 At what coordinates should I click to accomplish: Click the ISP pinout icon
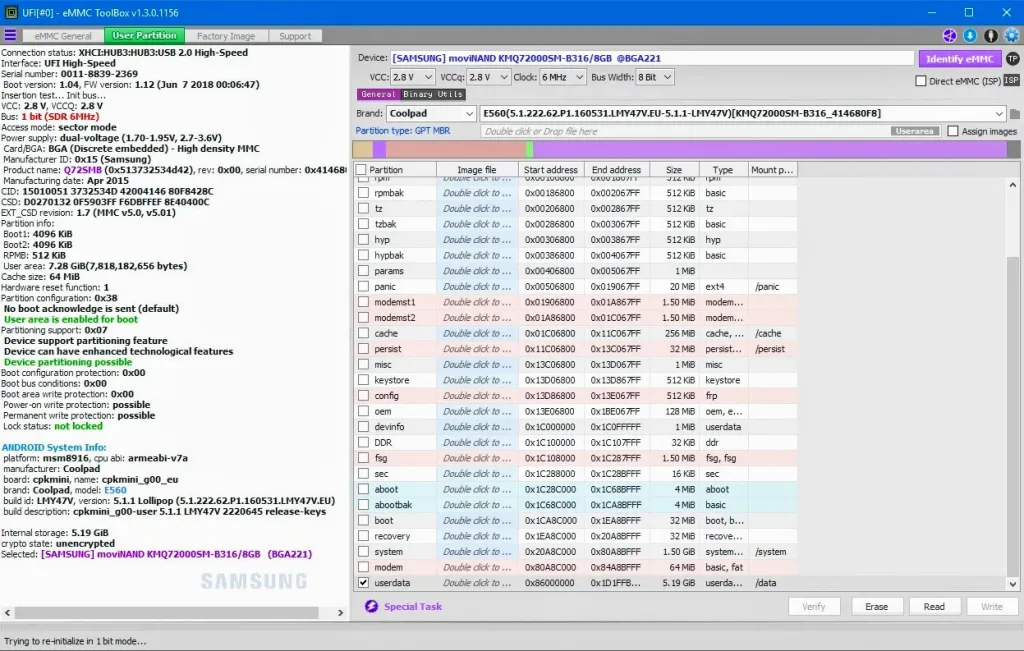[1012, 80]
